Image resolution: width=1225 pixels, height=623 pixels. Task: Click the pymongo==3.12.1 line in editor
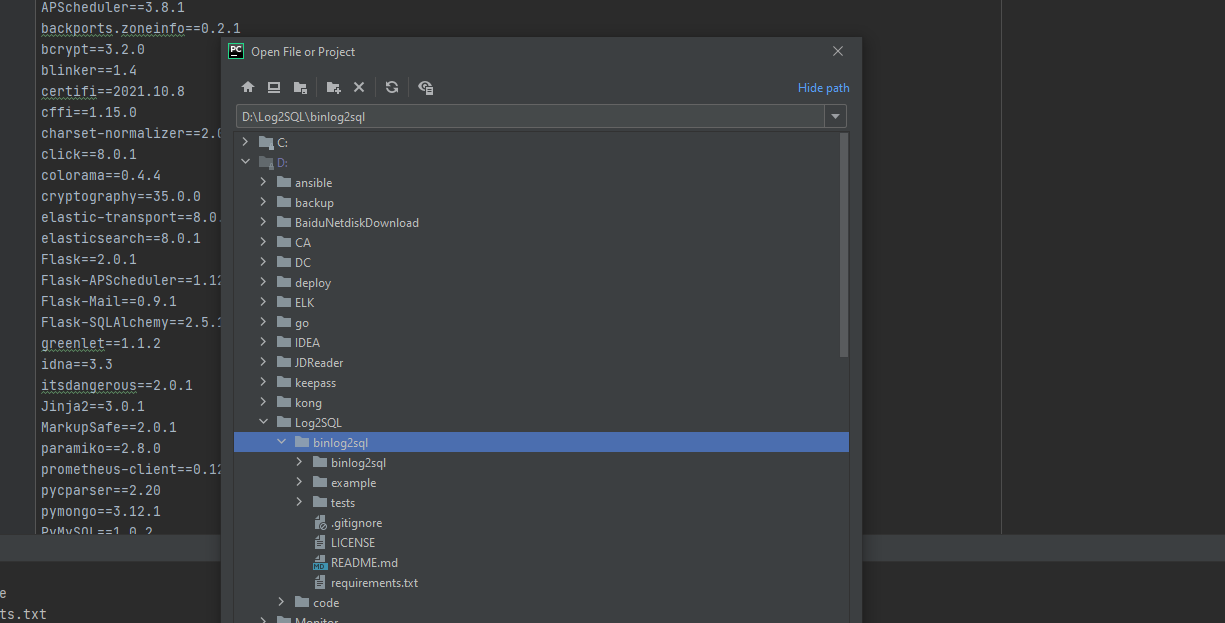pyautogui.click(x=101, y=511)
